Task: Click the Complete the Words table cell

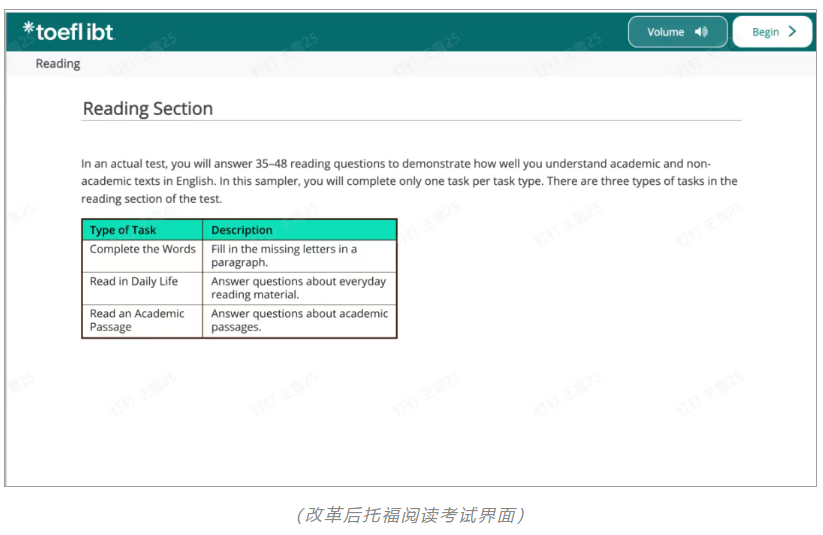Action: (142, 249)
